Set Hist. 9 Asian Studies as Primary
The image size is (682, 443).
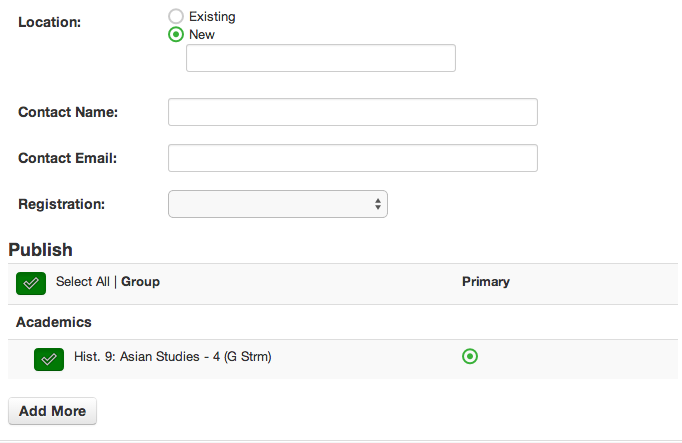470,356
